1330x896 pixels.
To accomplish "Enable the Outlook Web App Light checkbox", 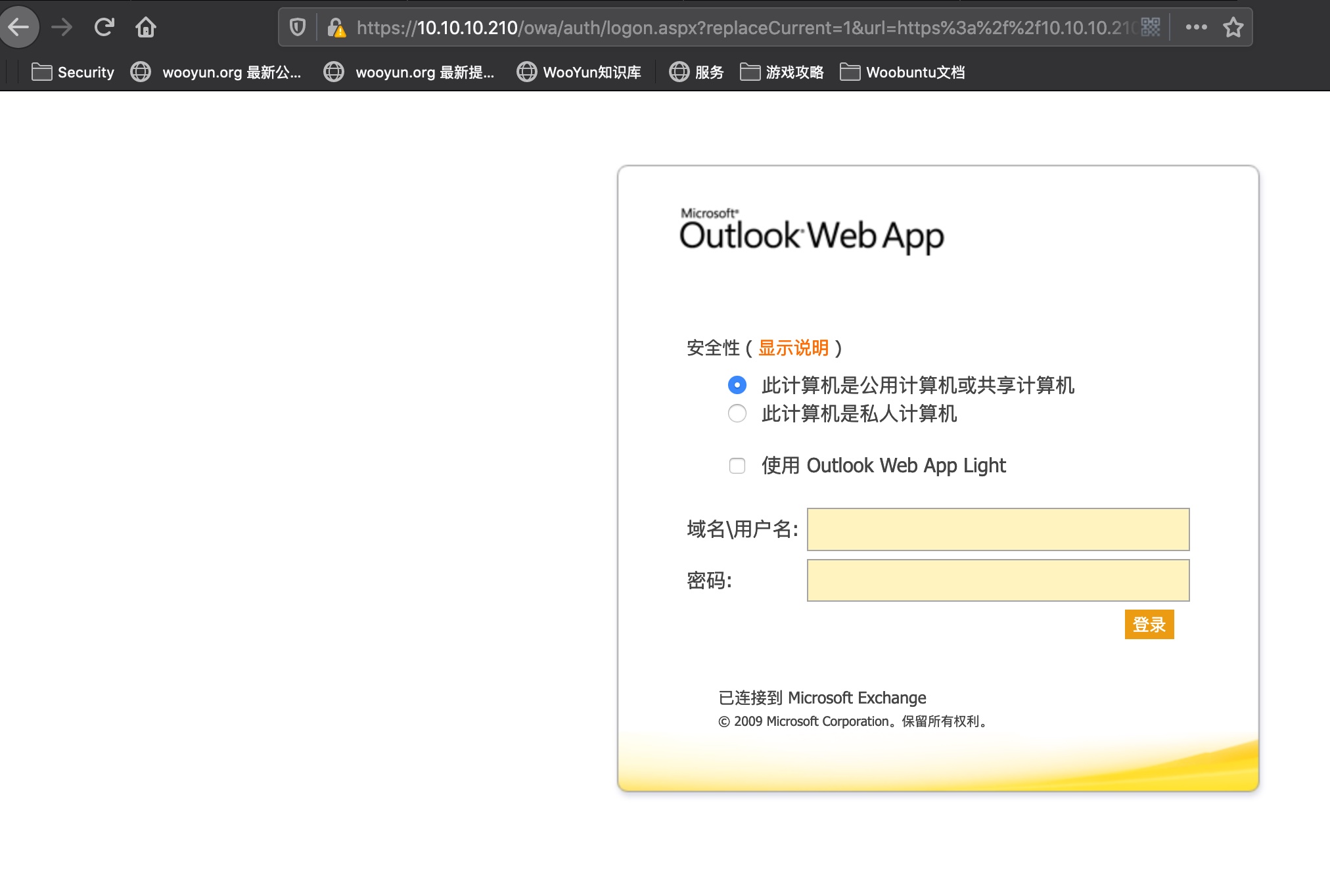I will [737, 466].
